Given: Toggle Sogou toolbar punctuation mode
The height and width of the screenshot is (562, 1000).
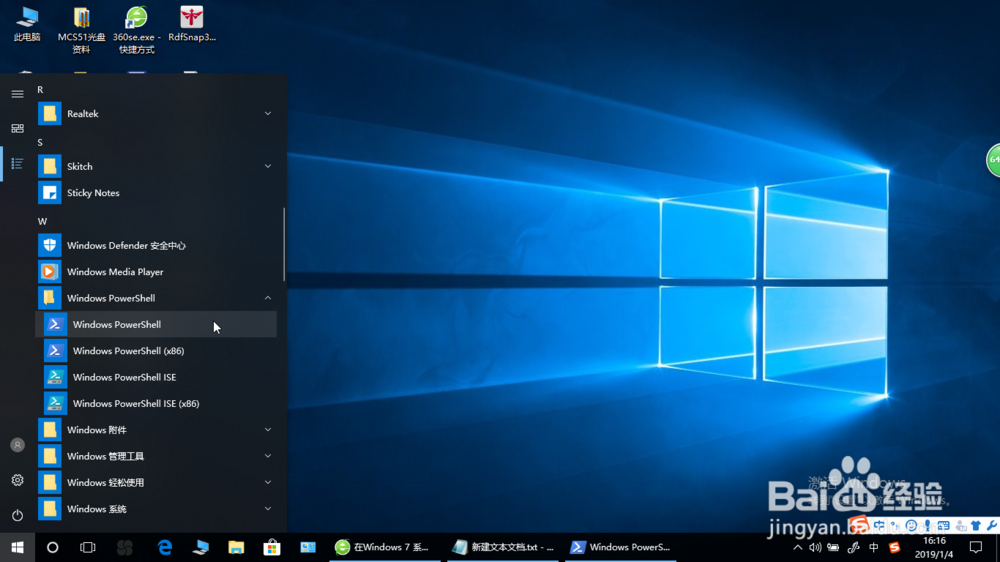Looking at the screenshot, I should coord(894,526).
